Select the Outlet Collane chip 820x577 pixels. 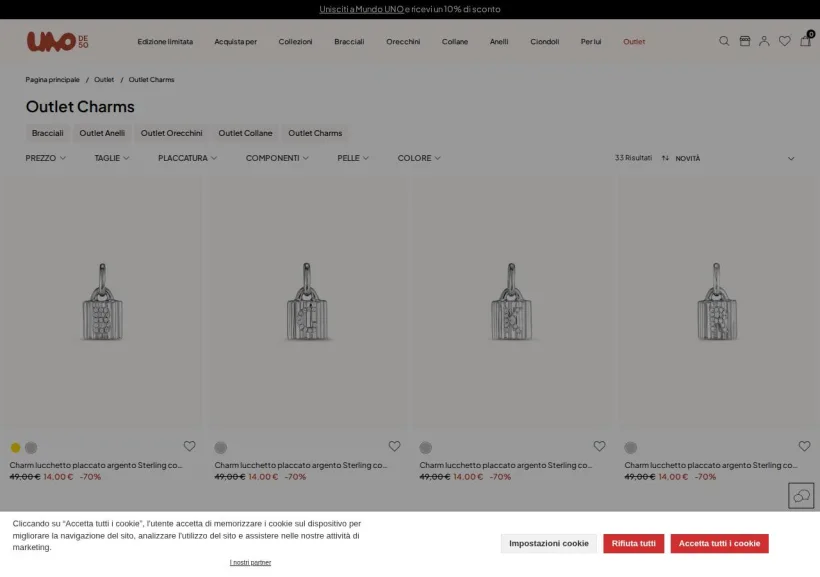pyautogui.click(x=245, y=133)
